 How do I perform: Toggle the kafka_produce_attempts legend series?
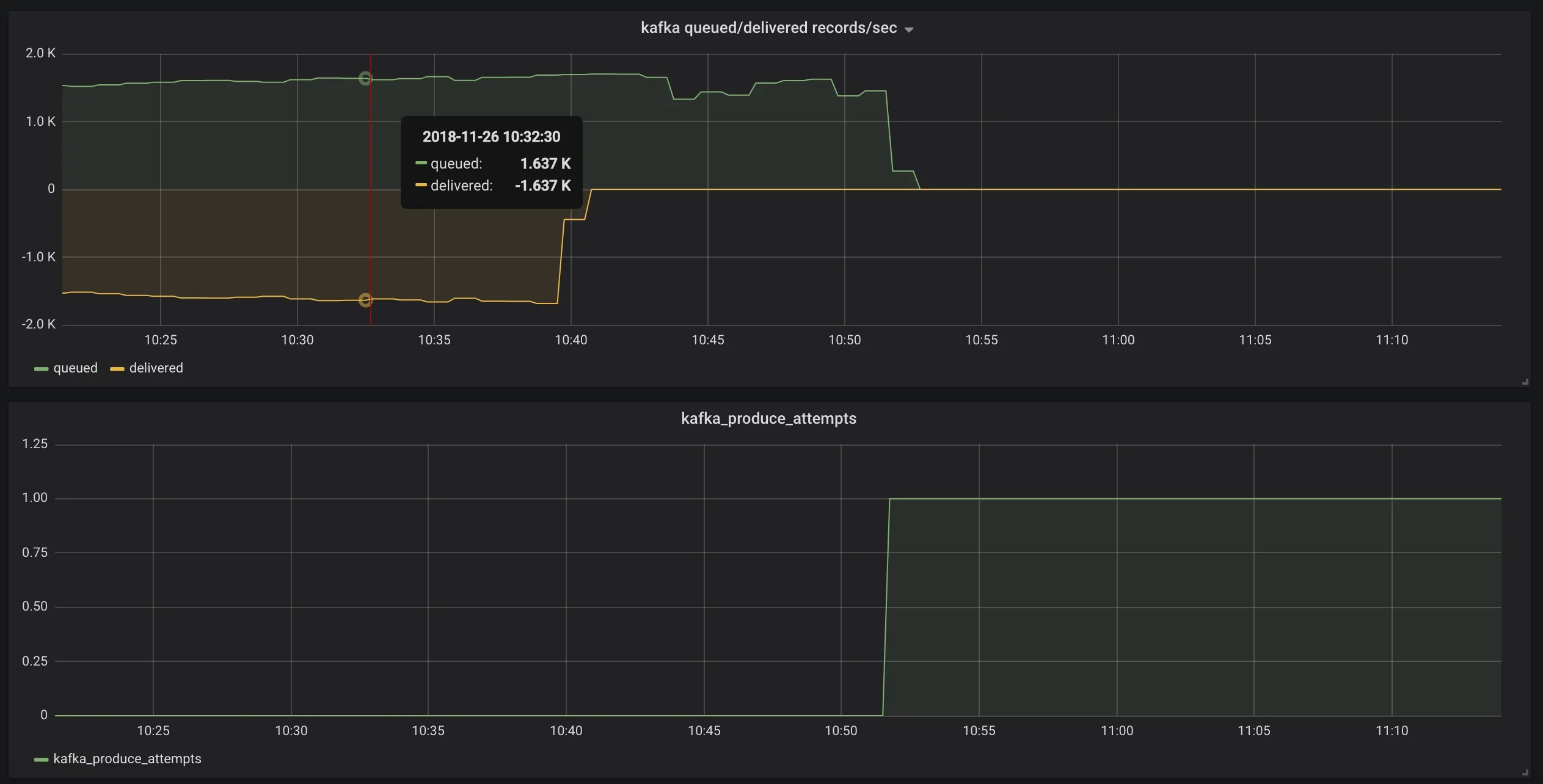(127, 759)
